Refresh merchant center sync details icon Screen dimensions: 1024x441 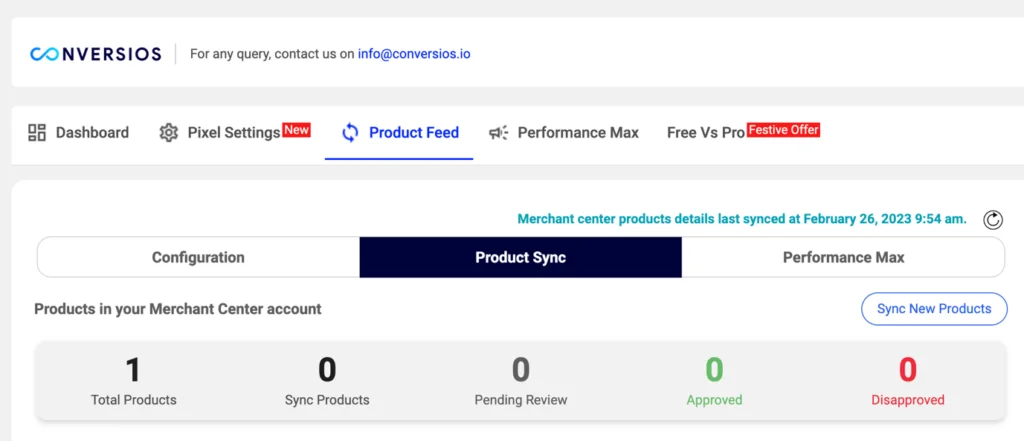pyautogui.click(x=993, y=220)
